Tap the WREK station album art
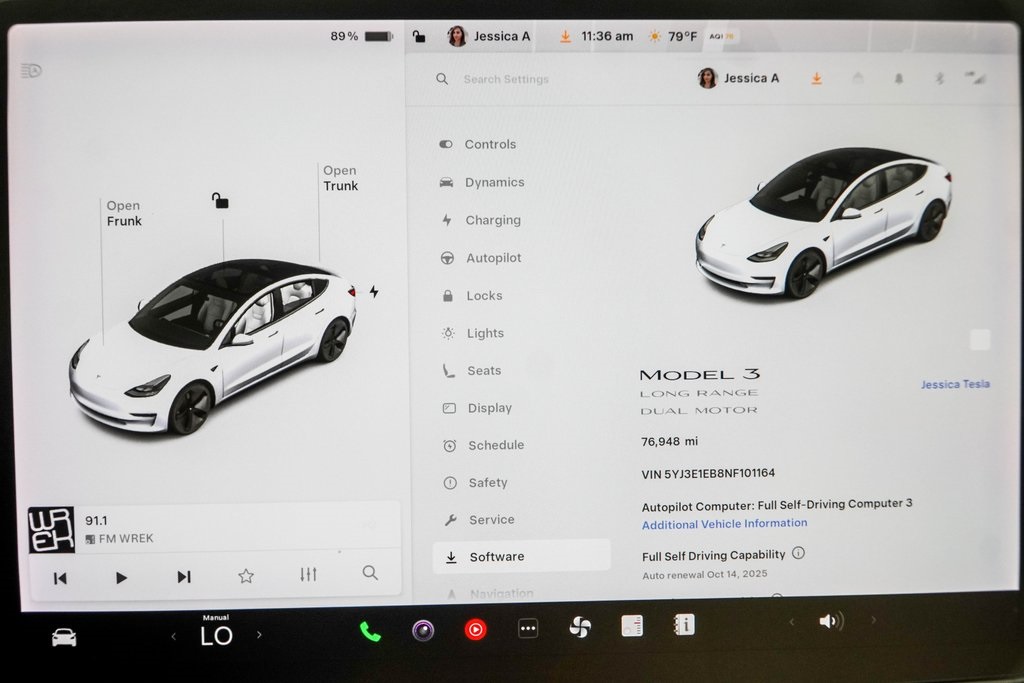Viewport: 1024px width, 683px height. tap(51, 530)
